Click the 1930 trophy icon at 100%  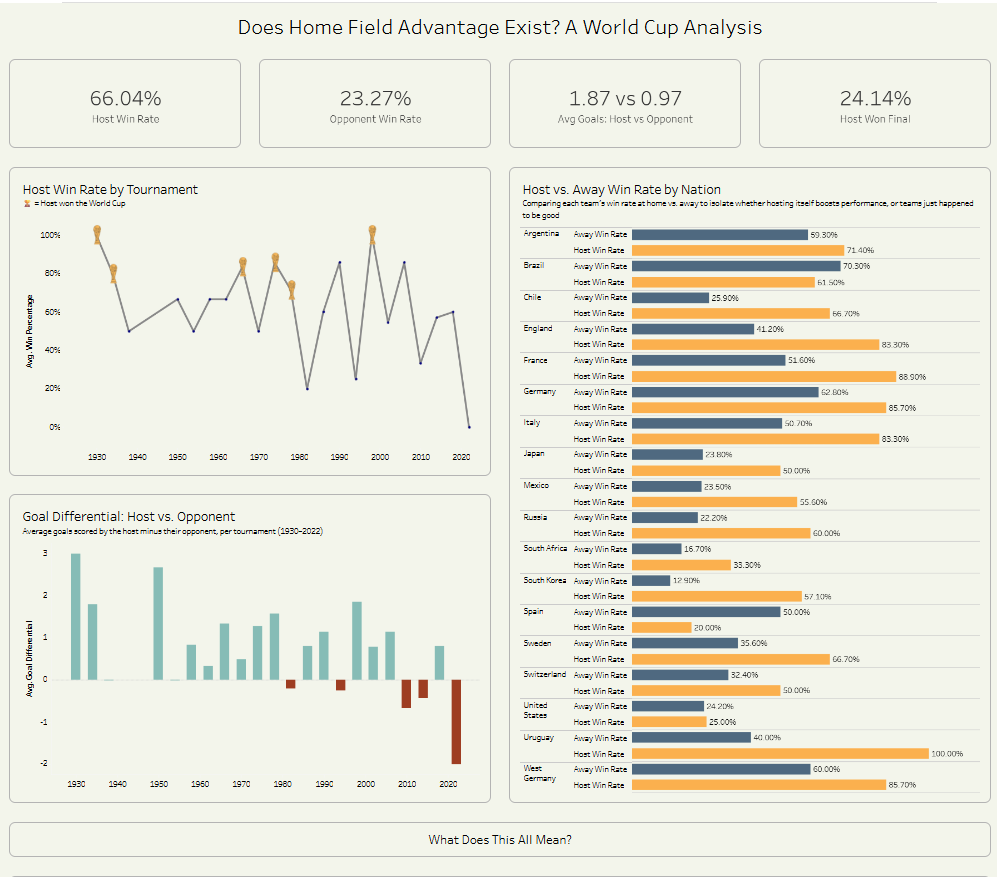97,235
